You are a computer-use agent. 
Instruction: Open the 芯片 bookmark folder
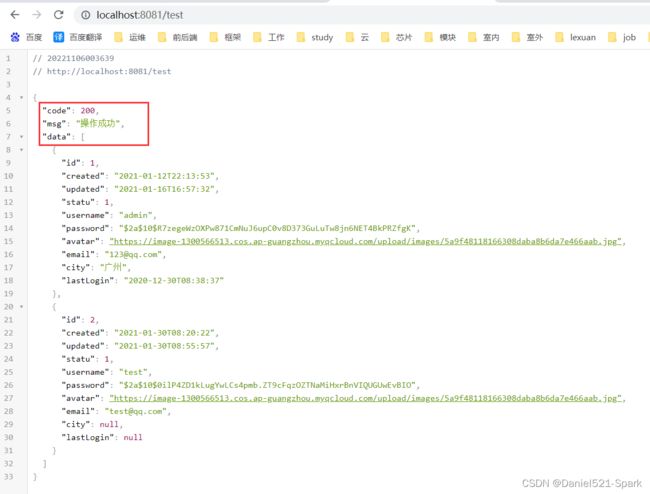(396, 37)
